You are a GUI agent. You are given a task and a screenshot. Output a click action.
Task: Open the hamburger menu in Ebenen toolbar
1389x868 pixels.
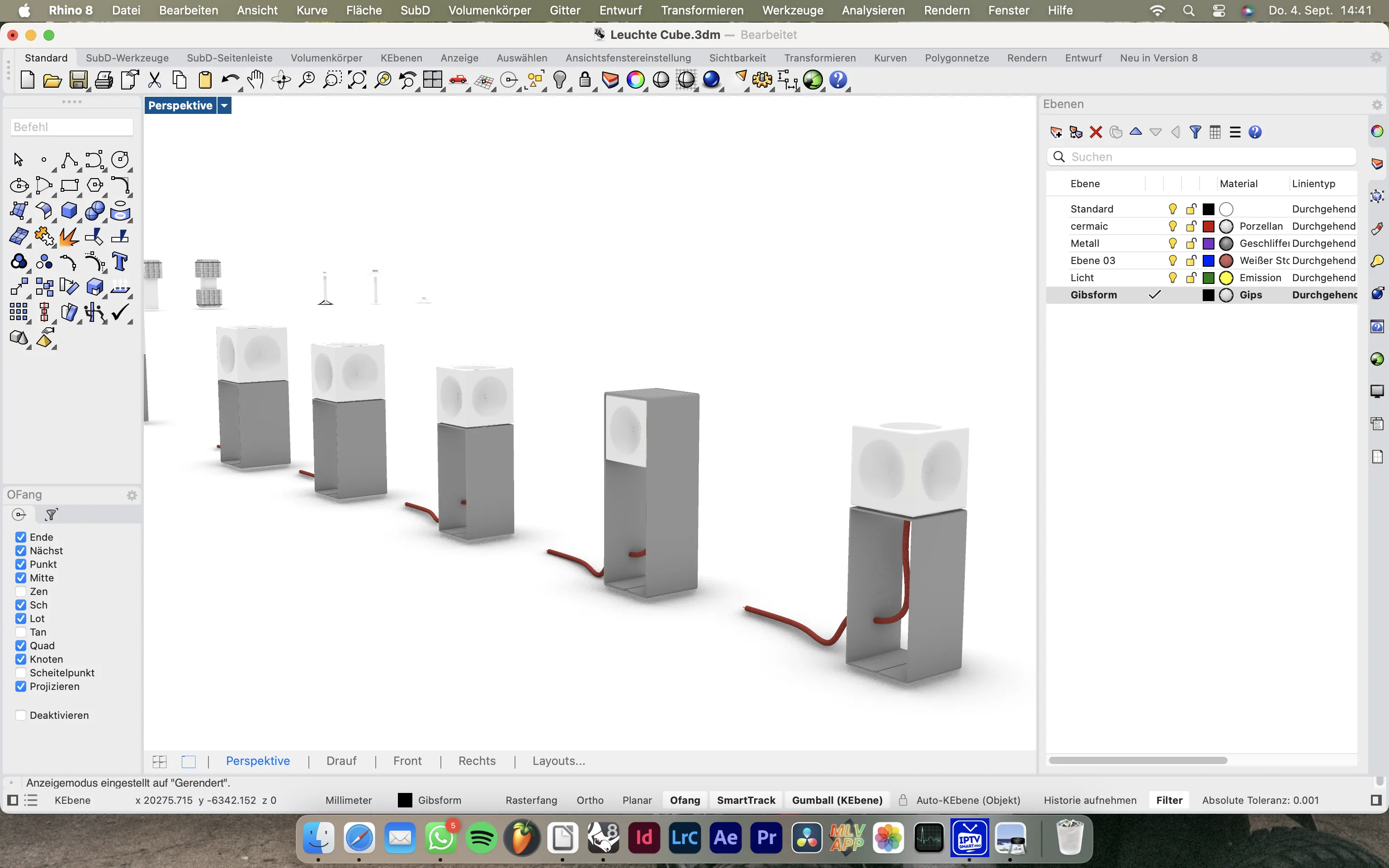tap(1235, 132)
